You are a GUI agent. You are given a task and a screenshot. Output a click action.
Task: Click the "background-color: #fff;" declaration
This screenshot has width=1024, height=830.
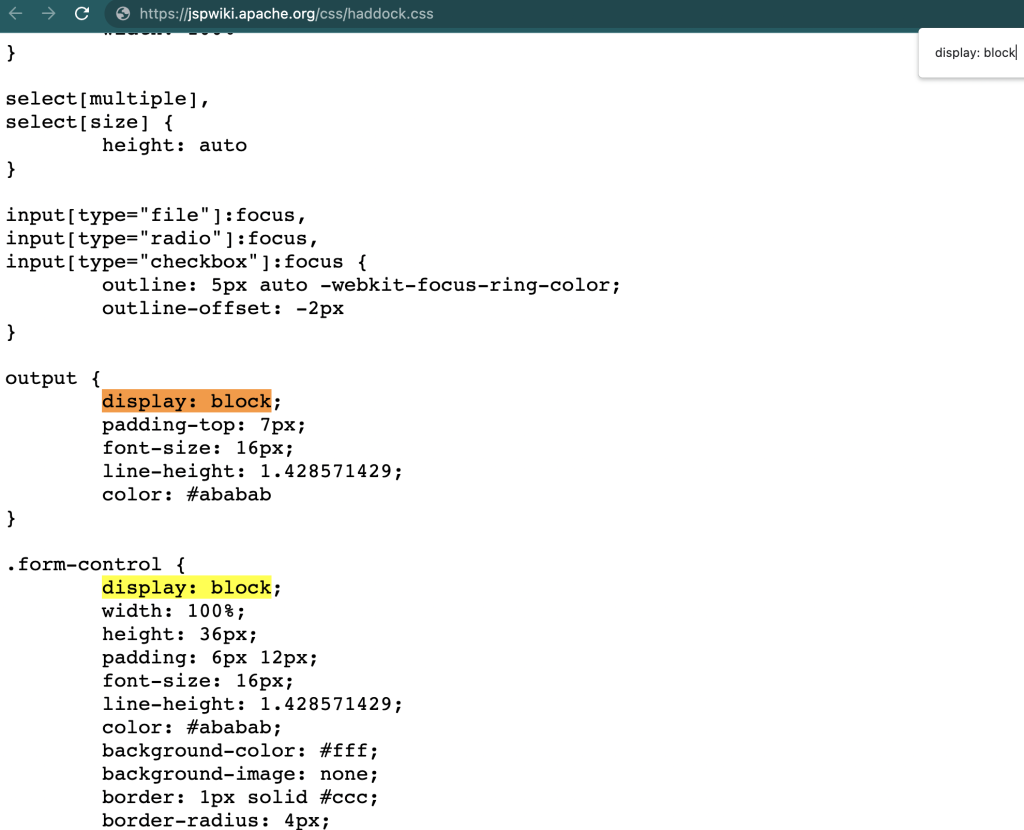(x=240, y=751)
